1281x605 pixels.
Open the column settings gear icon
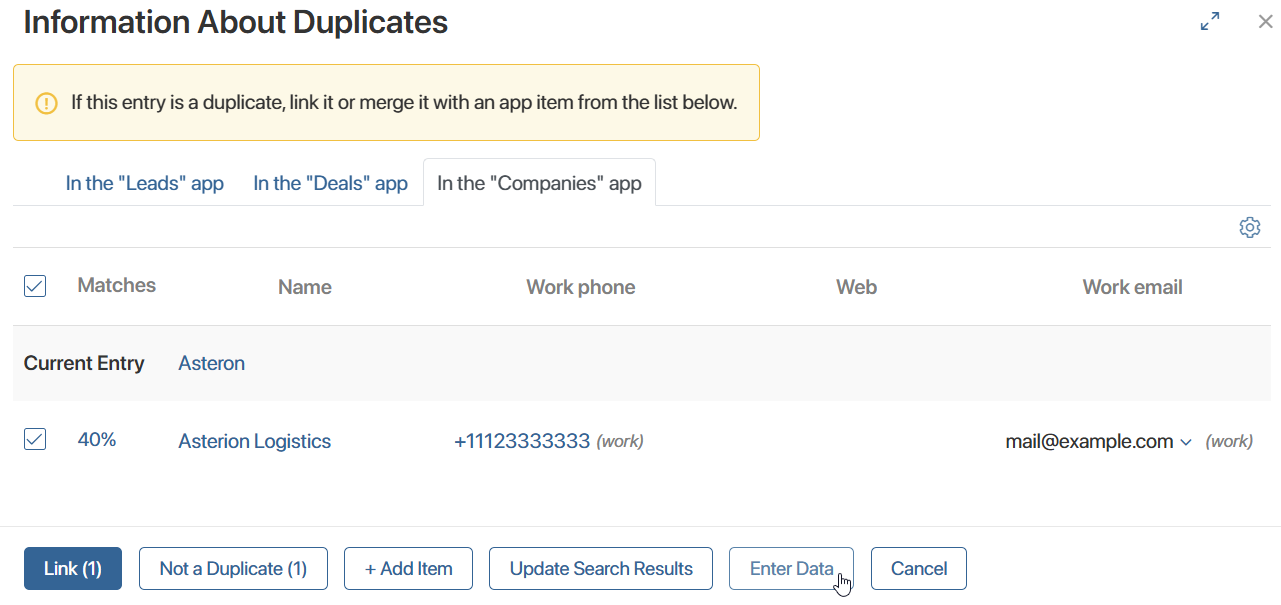[1249, 227]
